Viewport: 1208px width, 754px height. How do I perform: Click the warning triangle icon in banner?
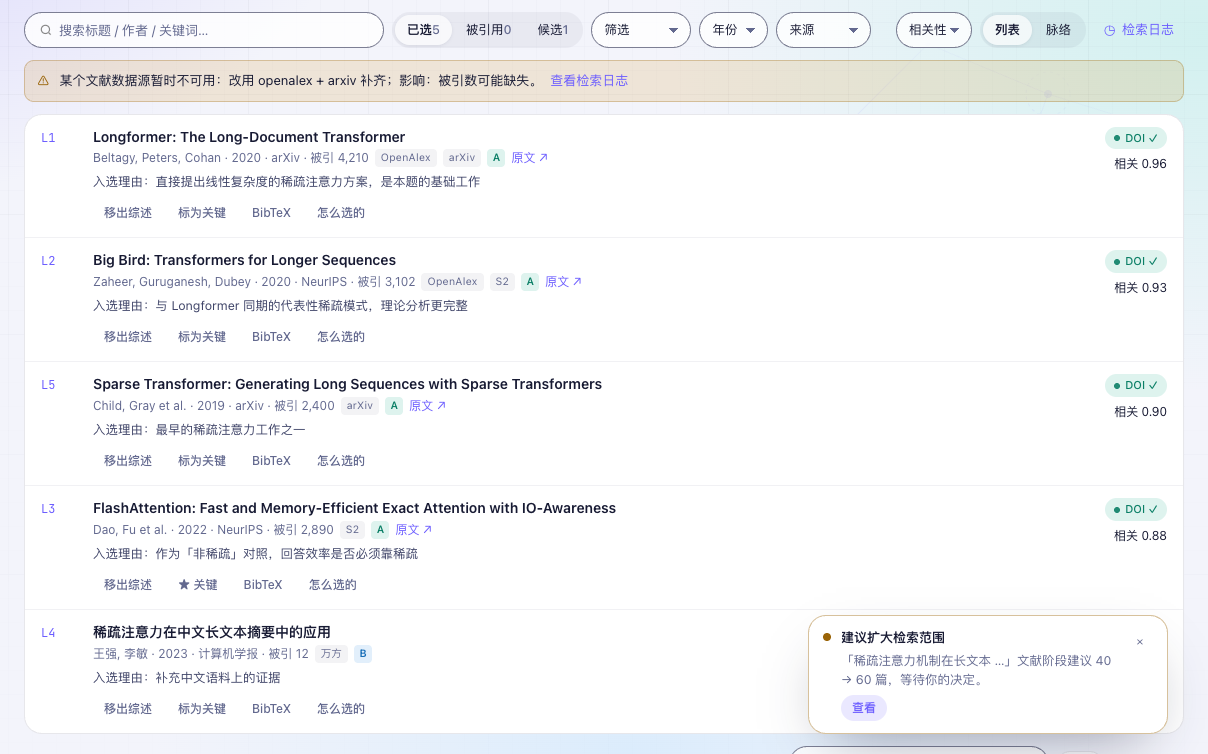click(x=43, y=81)
